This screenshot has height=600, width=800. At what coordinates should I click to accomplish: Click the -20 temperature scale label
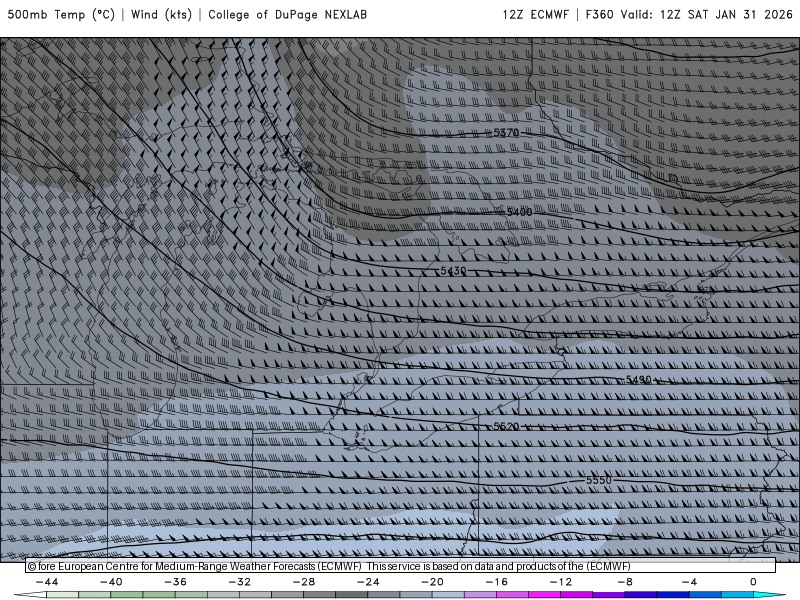coord(432,582)
